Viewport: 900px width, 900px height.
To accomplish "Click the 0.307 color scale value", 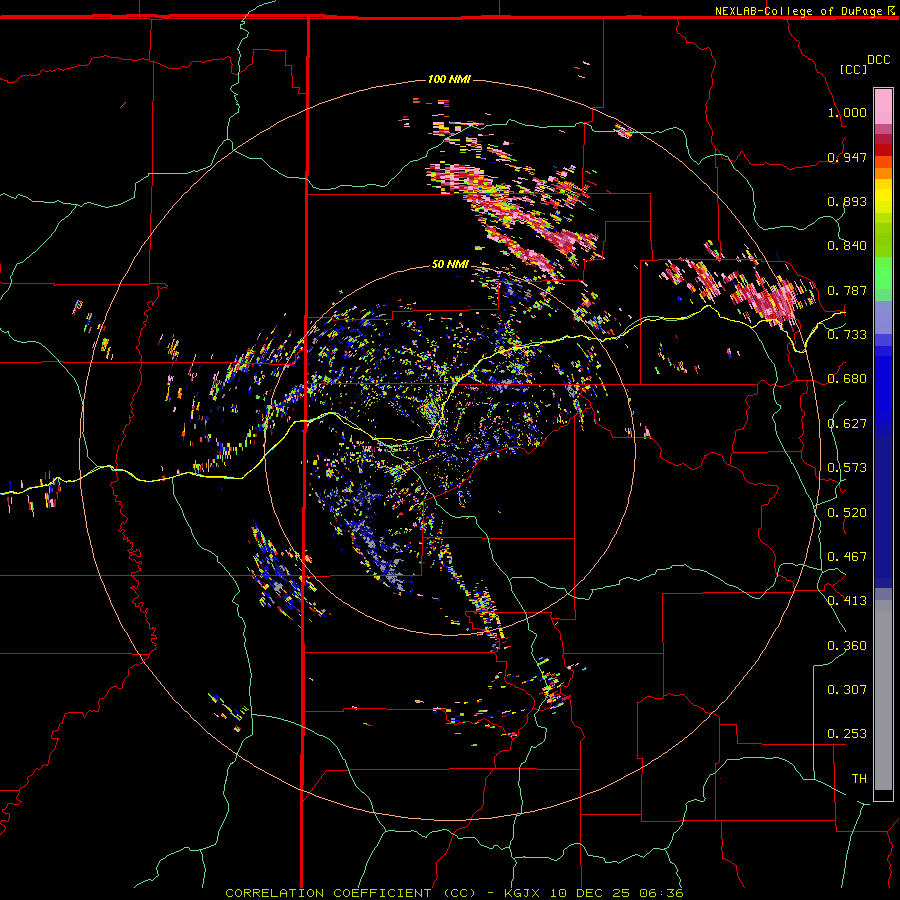I will [847, 690].
